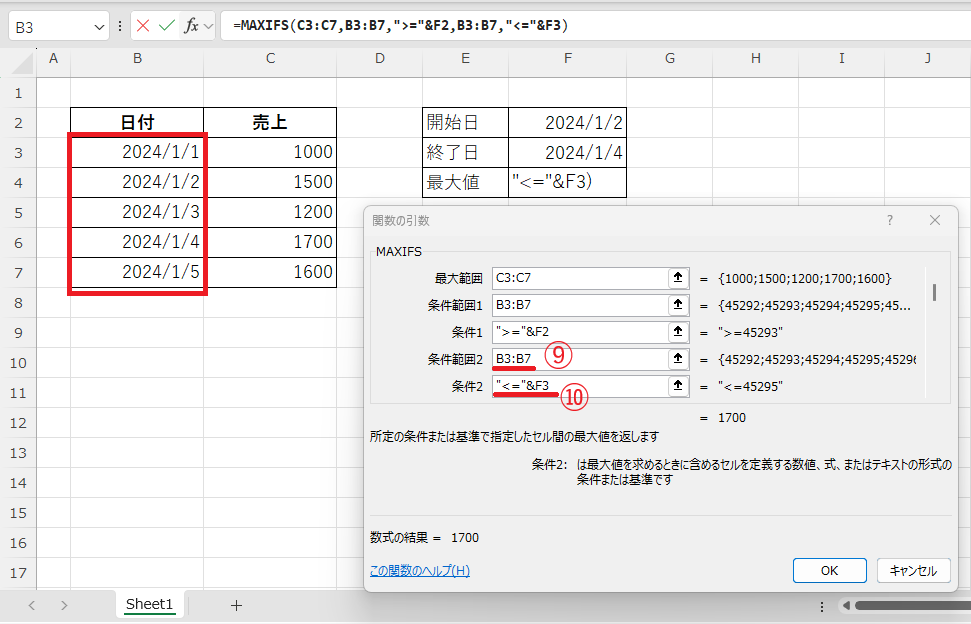The image size is (971, 624).
Task: Select column C header
Action: [x=270, y=59]
